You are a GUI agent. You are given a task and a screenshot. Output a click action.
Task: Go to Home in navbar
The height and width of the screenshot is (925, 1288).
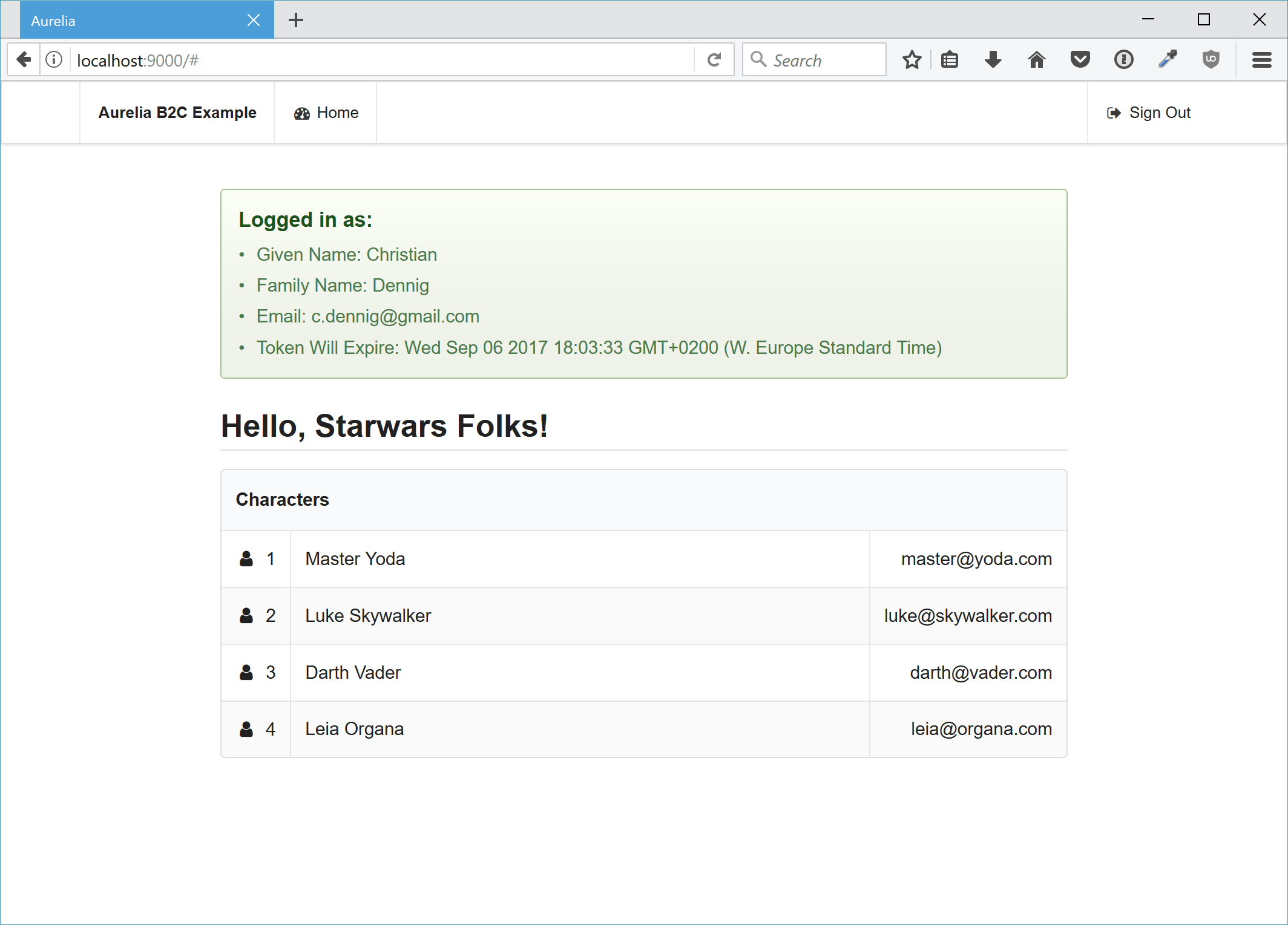[326, 113]
